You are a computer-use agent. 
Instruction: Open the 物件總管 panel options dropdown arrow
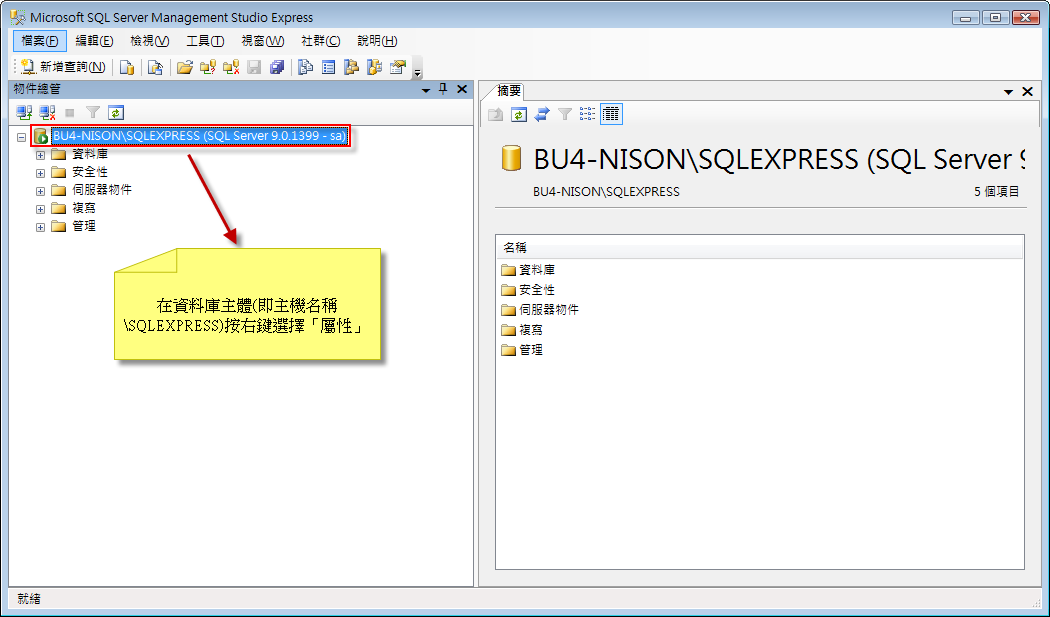pyautogui.click(x=426, y=88)
